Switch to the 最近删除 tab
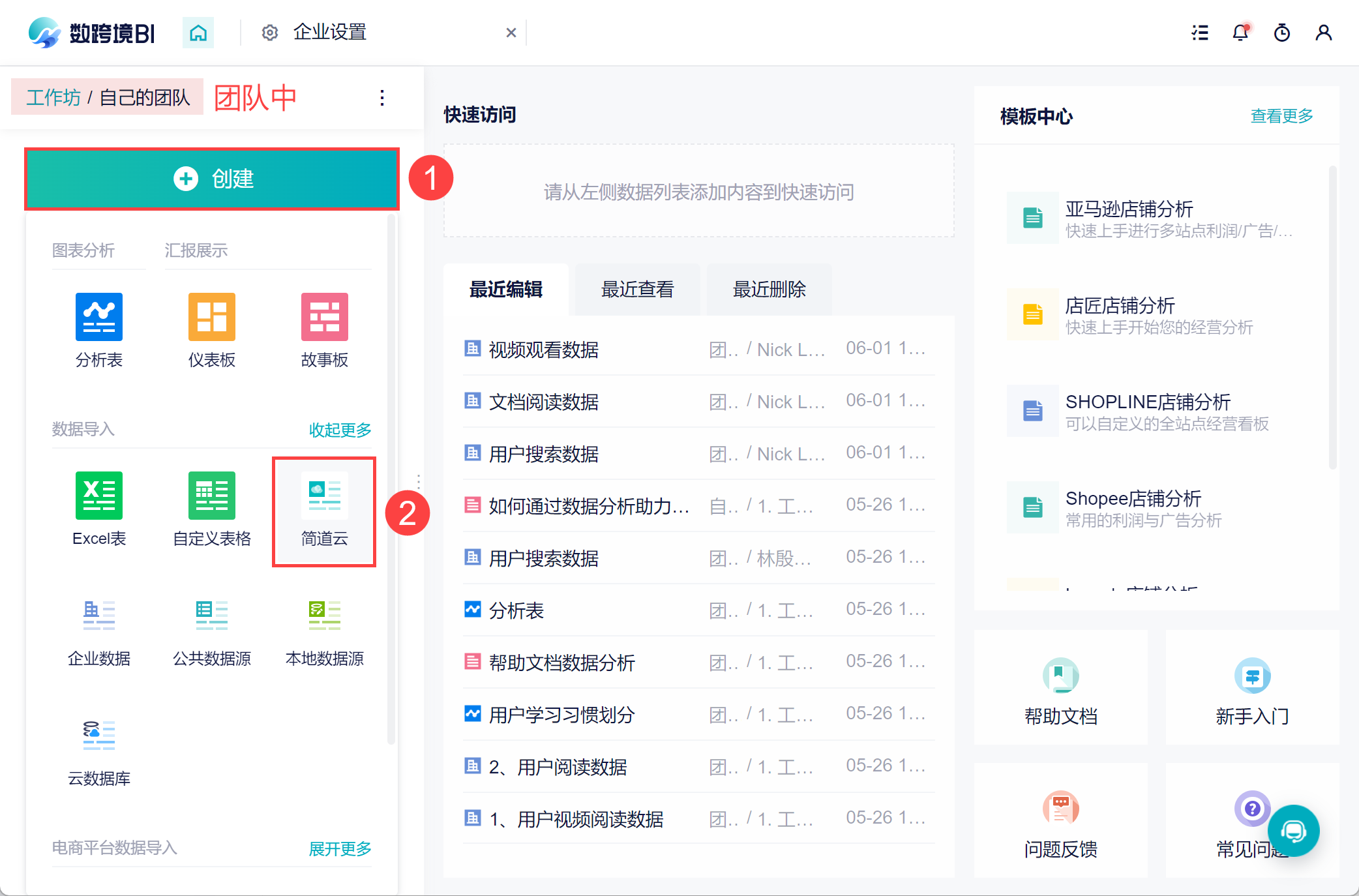The width and height of the screenshot is (1359, 896). [769, 290]
